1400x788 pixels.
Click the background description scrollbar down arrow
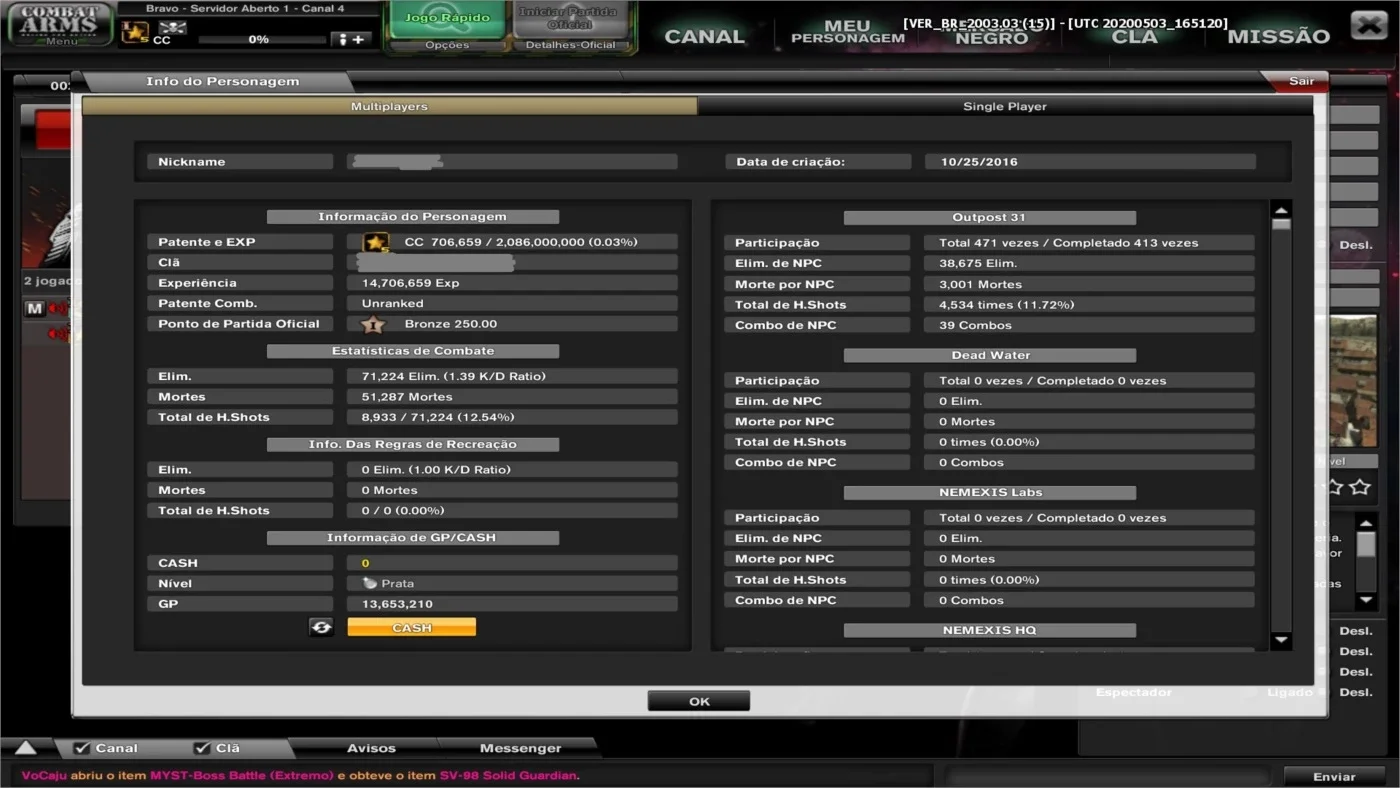click(x=1366, y=600)
